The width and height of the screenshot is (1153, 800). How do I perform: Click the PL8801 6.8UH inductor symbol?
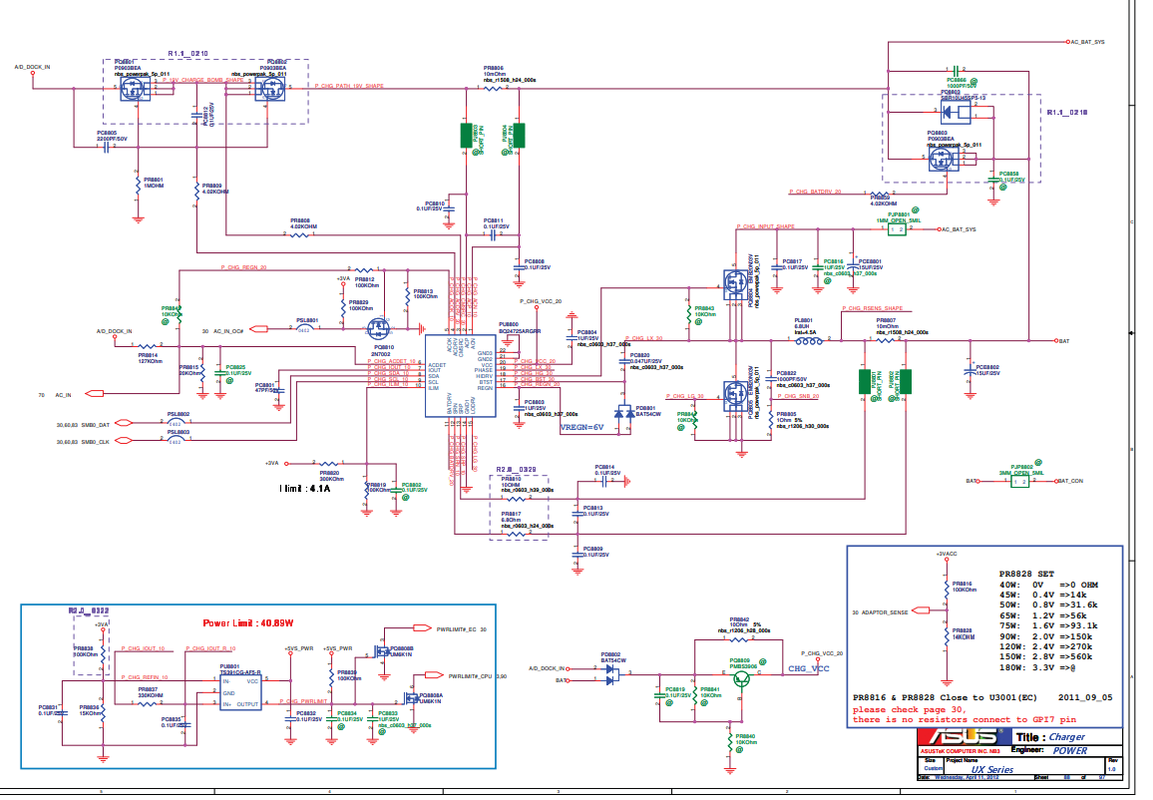807,340
